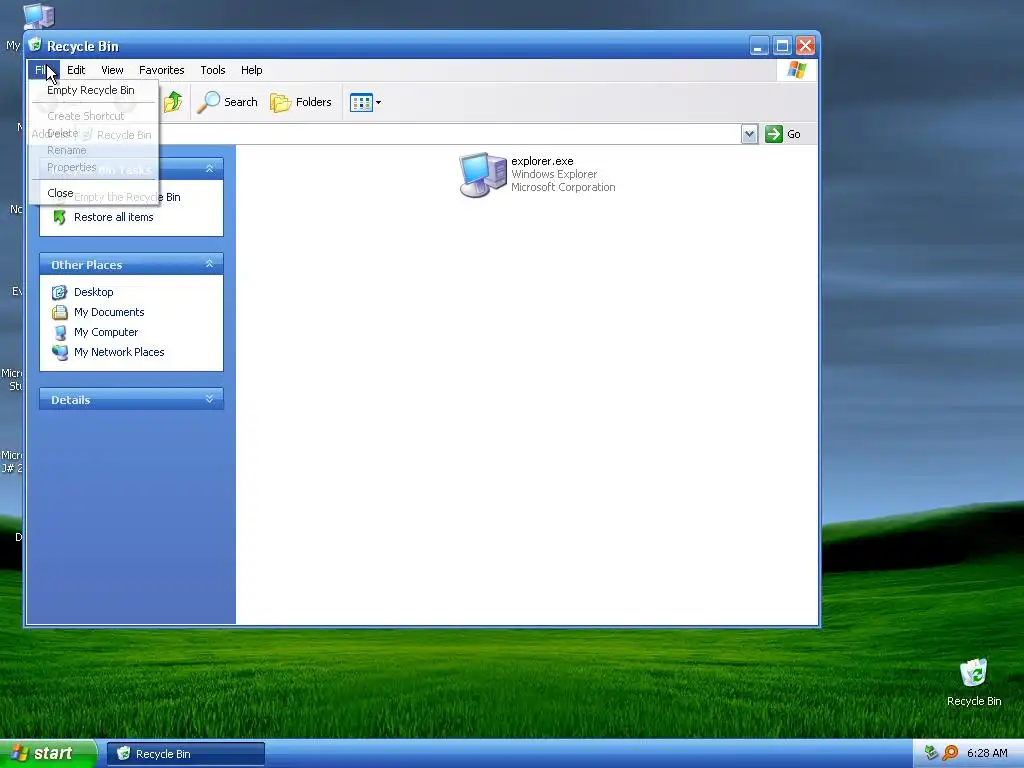This screenshot has height=768, width=1024.
Task: Click the Start button
Action: 48,754
